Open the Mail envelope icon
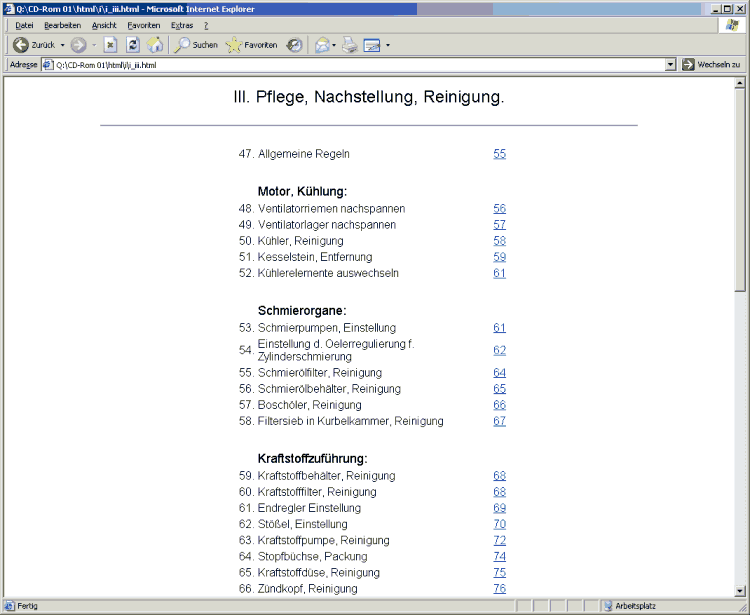 point(322,45)
